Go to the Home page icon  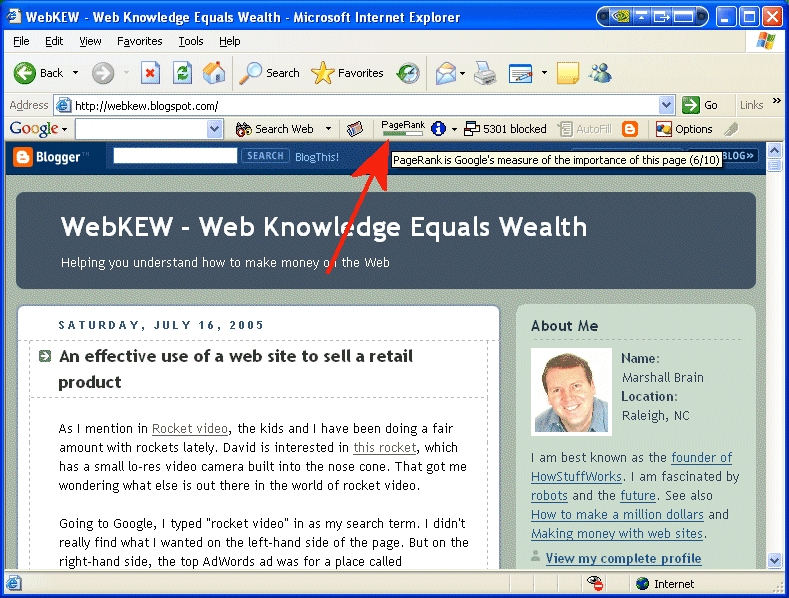coord(214,73)
